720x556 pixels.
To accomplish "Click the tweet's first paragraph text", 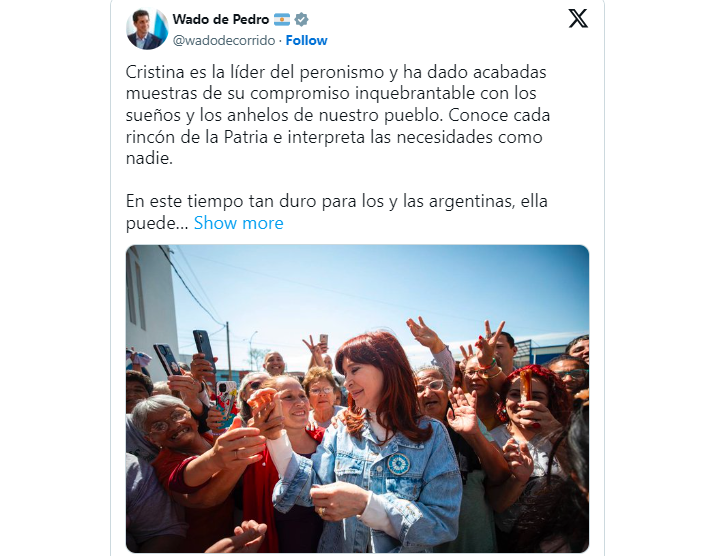I will pos(338,115).
